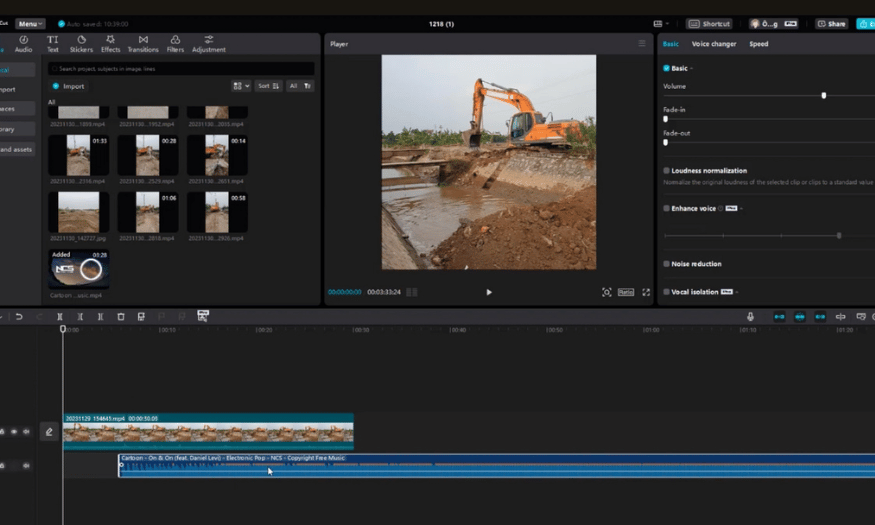Adjust the Volume slider handle
This screenshot has width=875, height=525.
coord(824,95)
